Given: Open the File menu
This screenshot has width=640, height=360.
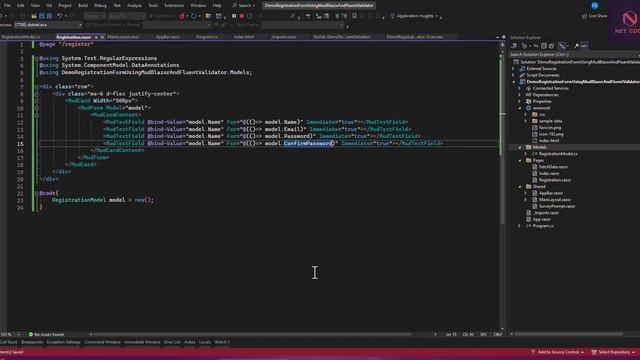Looking at the screenshot, I should [7, 5].
